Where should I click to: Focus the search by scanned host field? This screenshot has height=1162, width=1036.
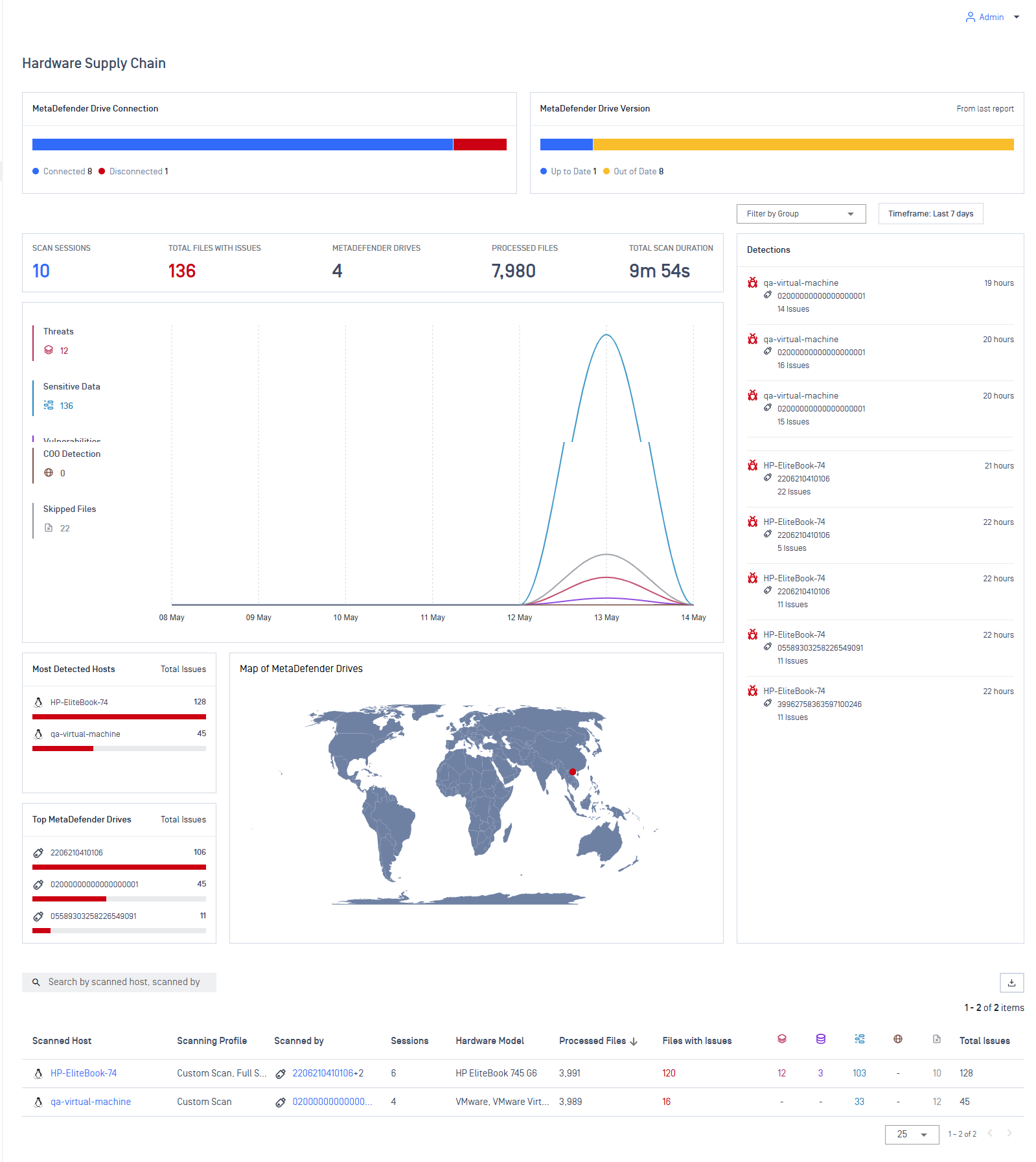tap(119, 982)
